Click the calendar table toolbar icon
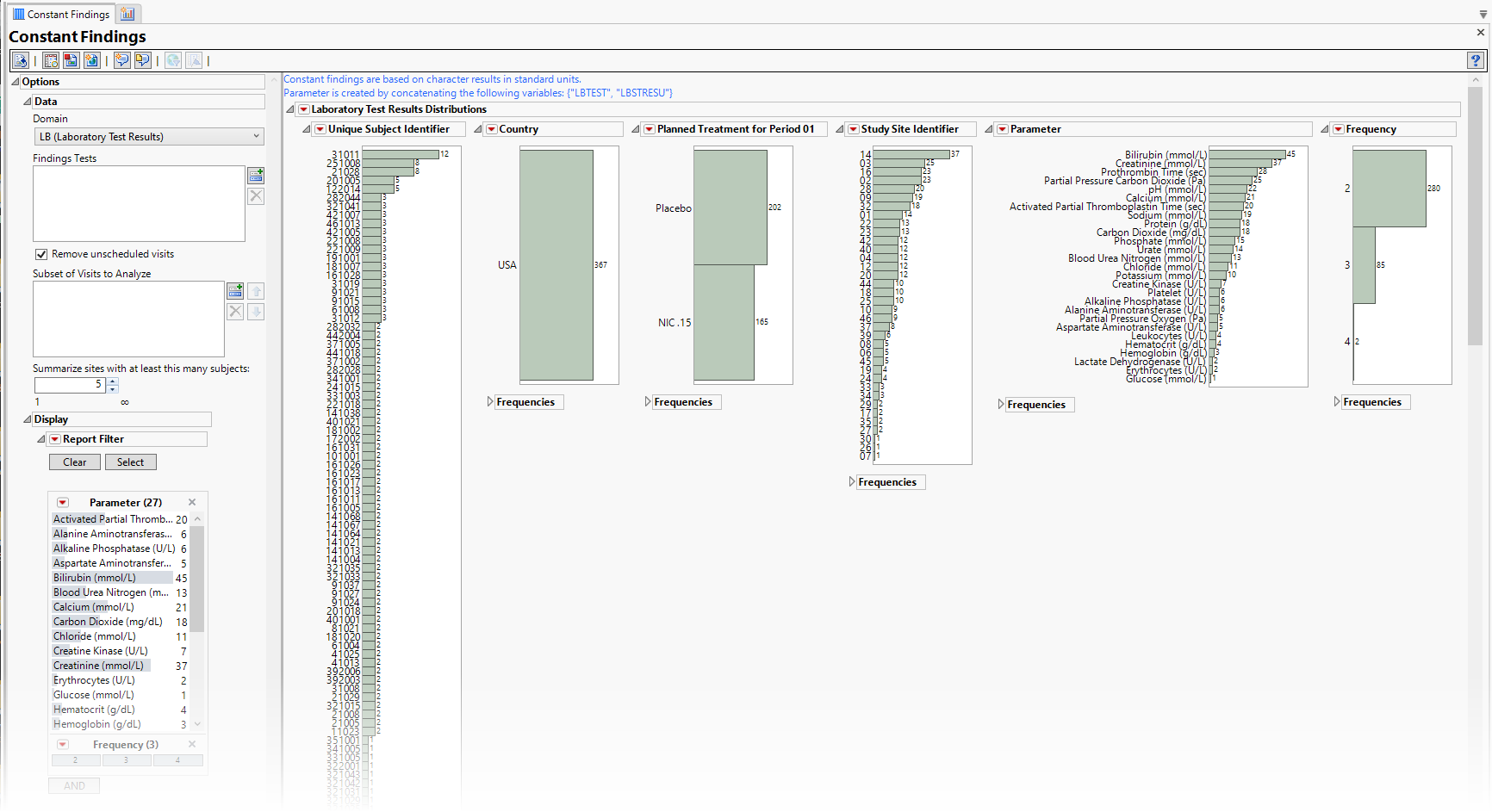The width and height of the screenshot is (1492, 812). pos(51,60)
